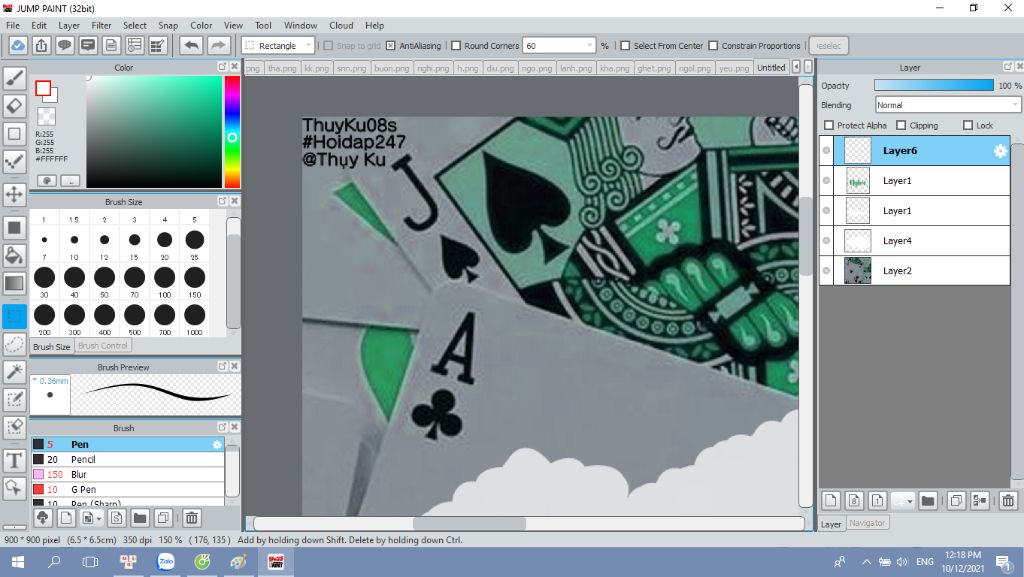Enable Clipping checkbox
The image size is (1024, 577).
click(x=901, y=125)
